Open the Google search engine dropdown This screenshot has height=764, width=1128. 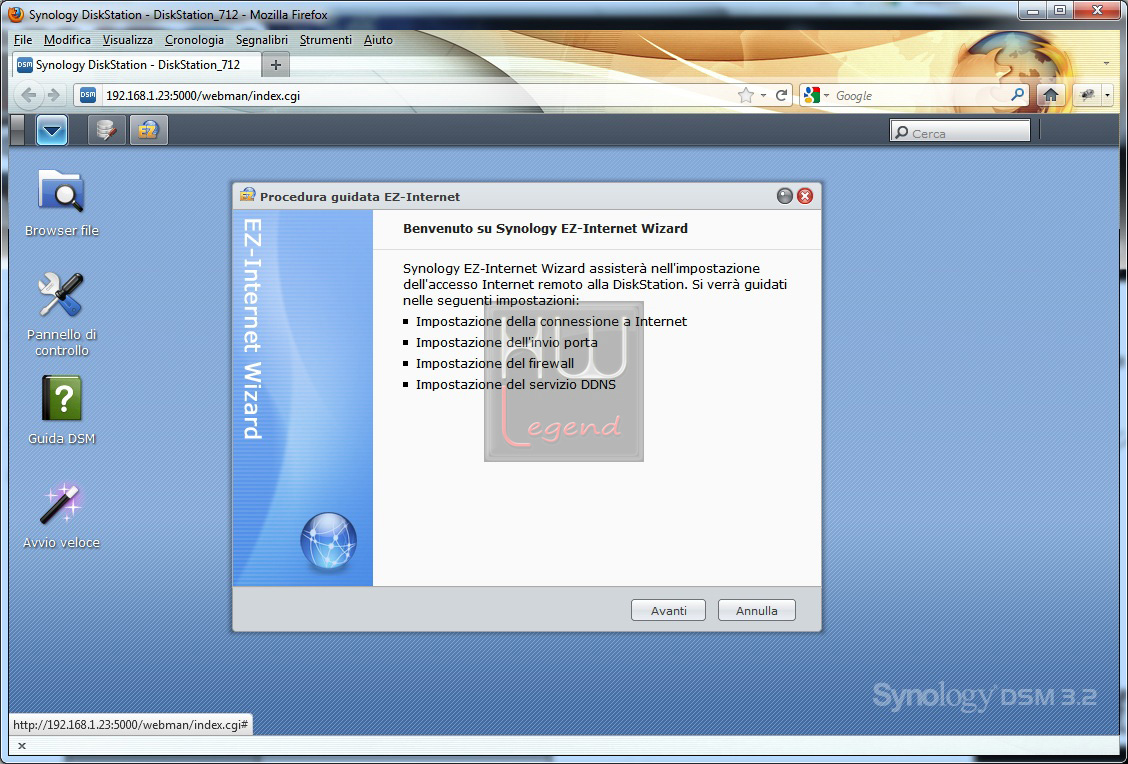click(x=817, y=95)
